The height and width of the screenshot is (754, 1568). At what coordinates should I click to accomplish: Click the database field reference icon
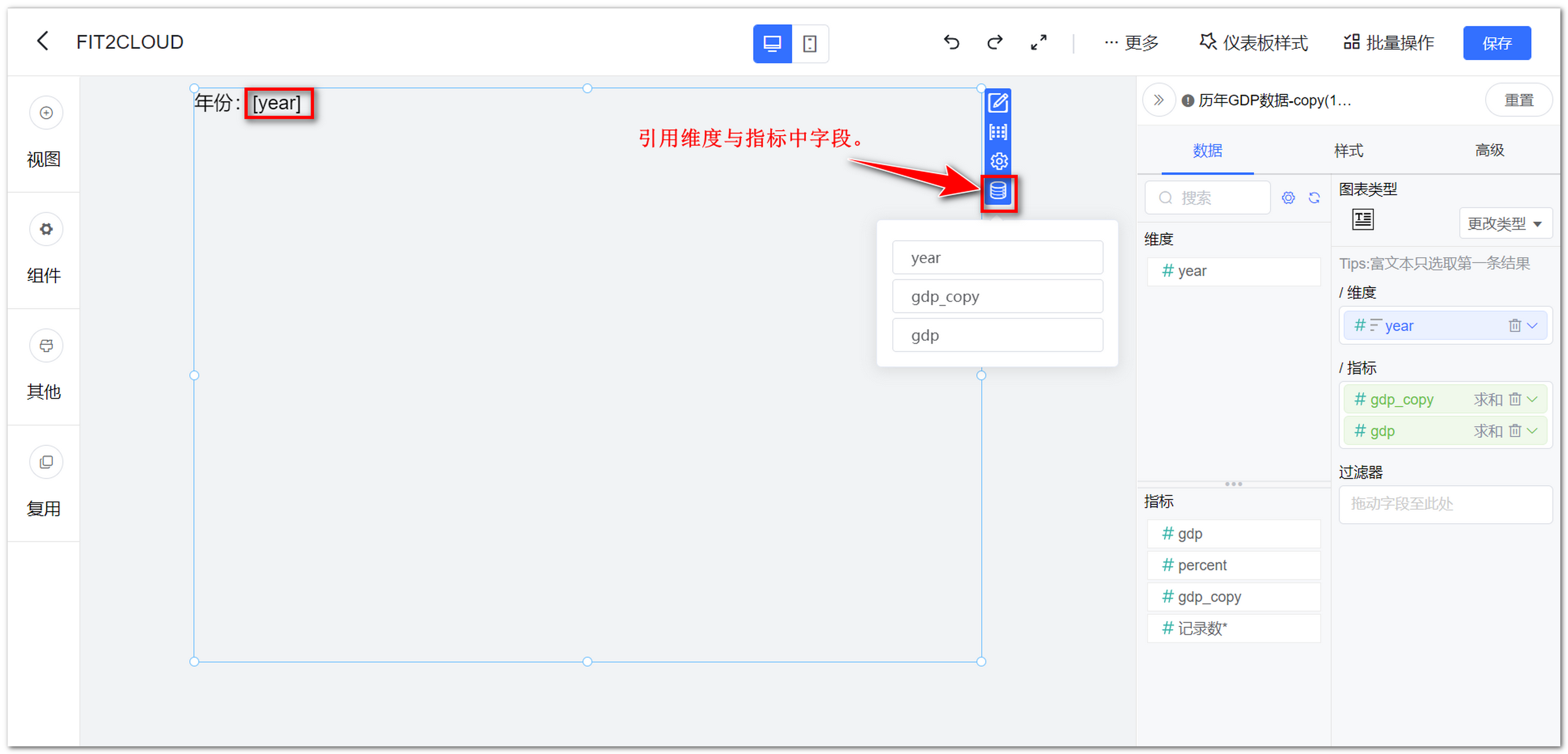click(997, 191)
